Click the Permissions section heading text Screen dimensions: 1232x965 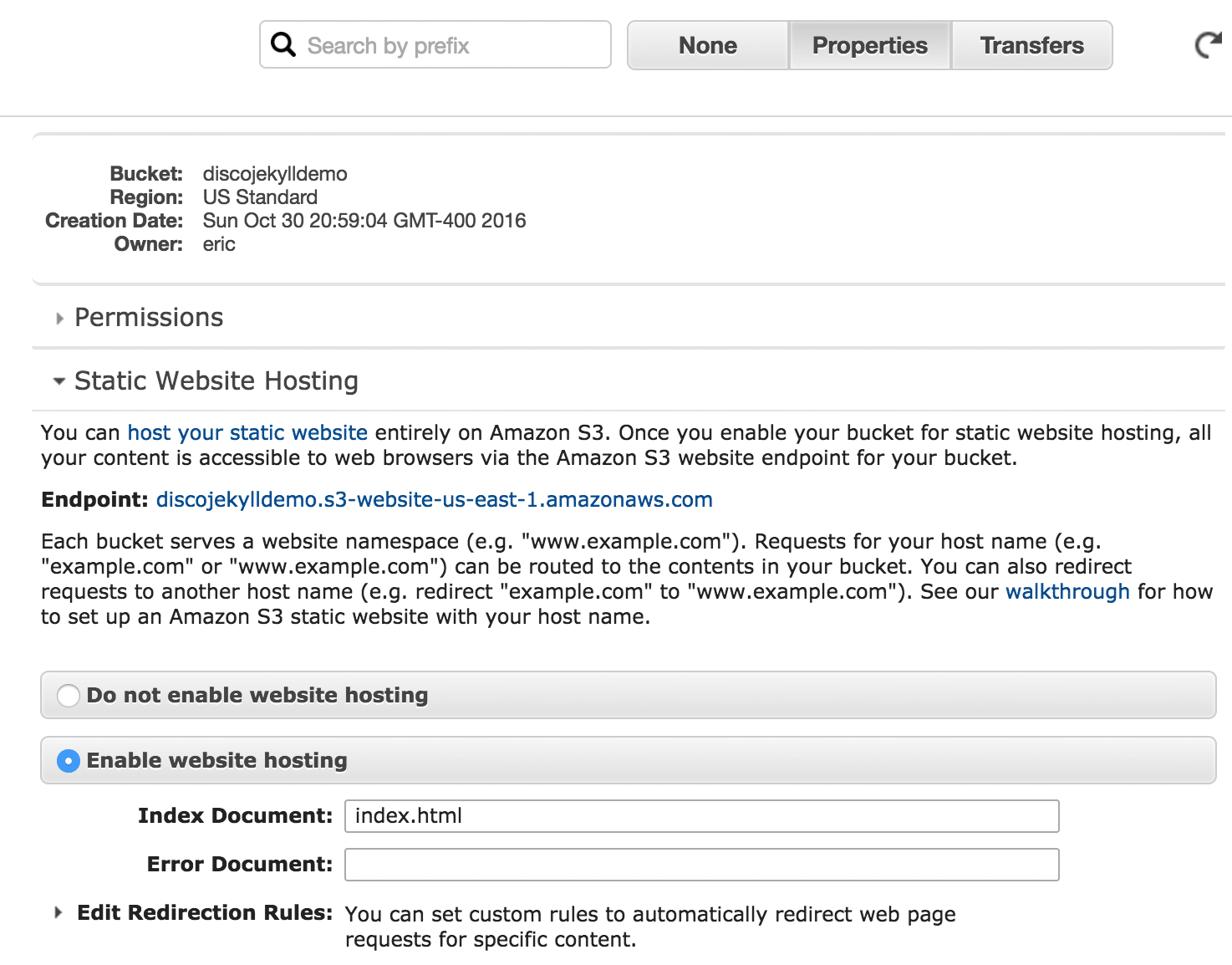tap(149, 318)
